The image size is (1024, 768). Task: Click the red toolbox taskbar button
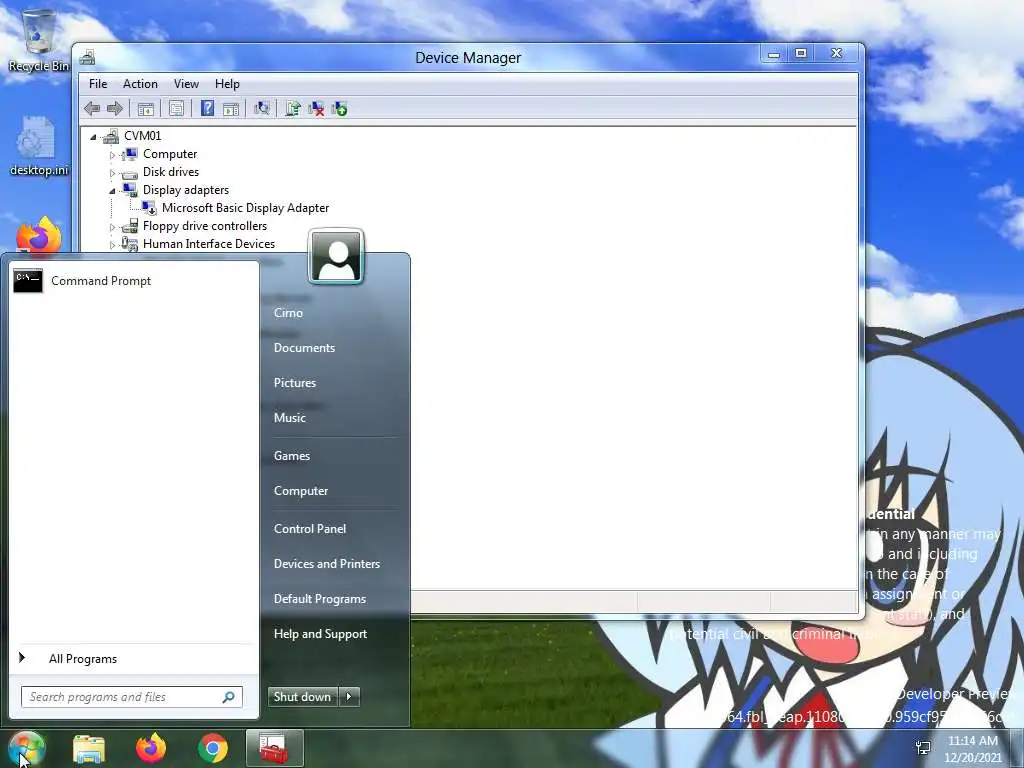274,748
